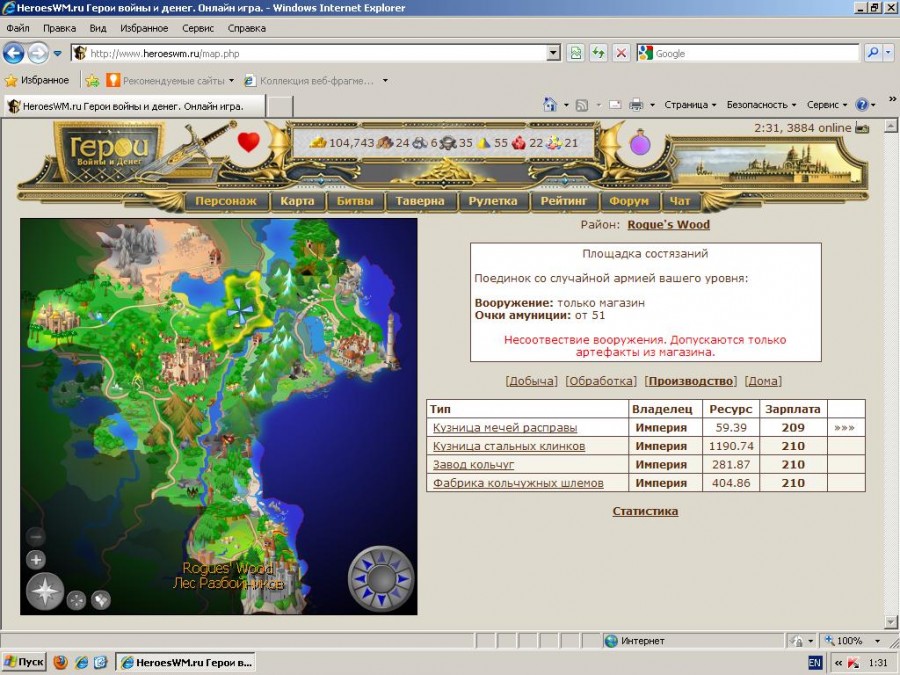The image size is (900, 675).
Task: Click the red crystals icon beside 22
Action: pyautogui.click(x=518, y=142)
